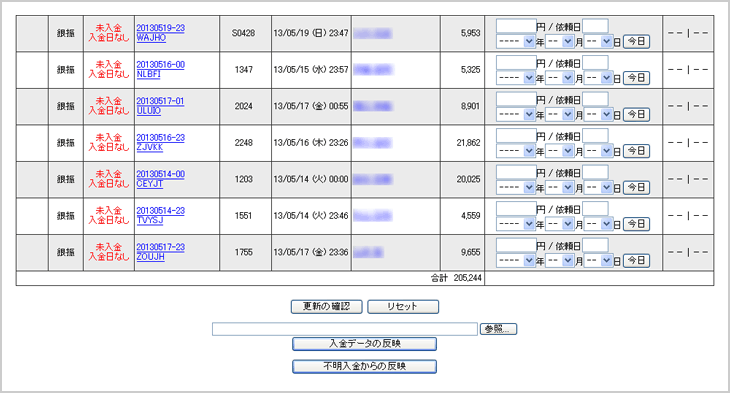Focus the file path field beside 参照
This screenshot has width=730, height=393.
coord(345,329)
